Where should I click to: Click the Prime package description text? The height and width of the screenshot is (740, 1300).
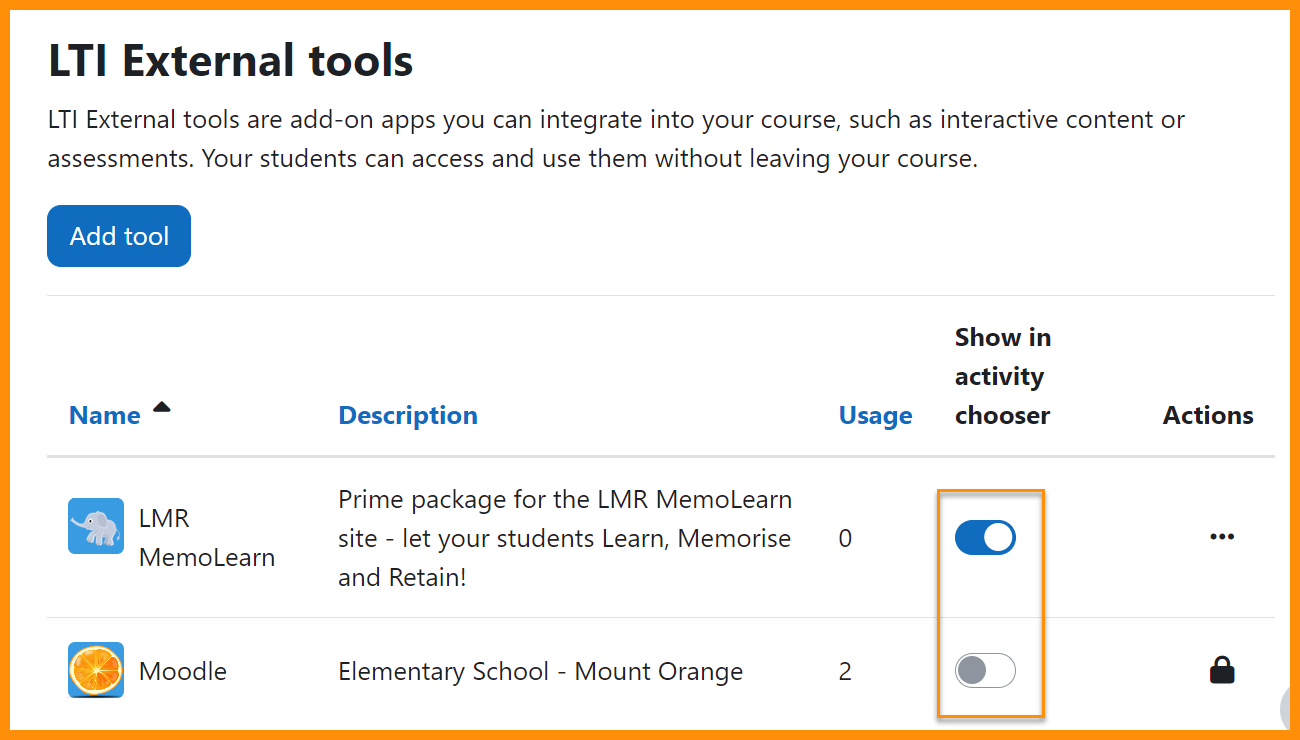pos(564,538)
